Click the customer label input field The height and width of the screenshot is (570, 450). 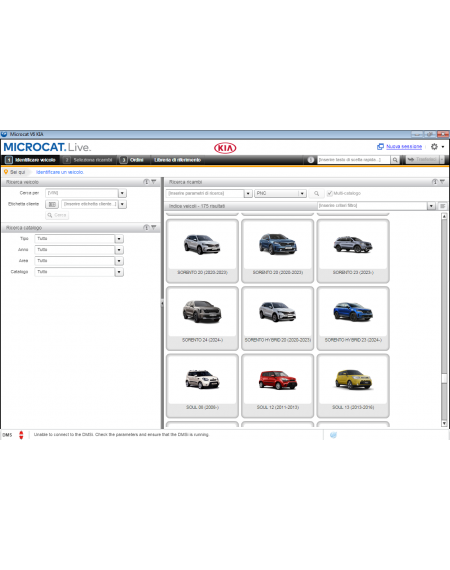[90, 204]
